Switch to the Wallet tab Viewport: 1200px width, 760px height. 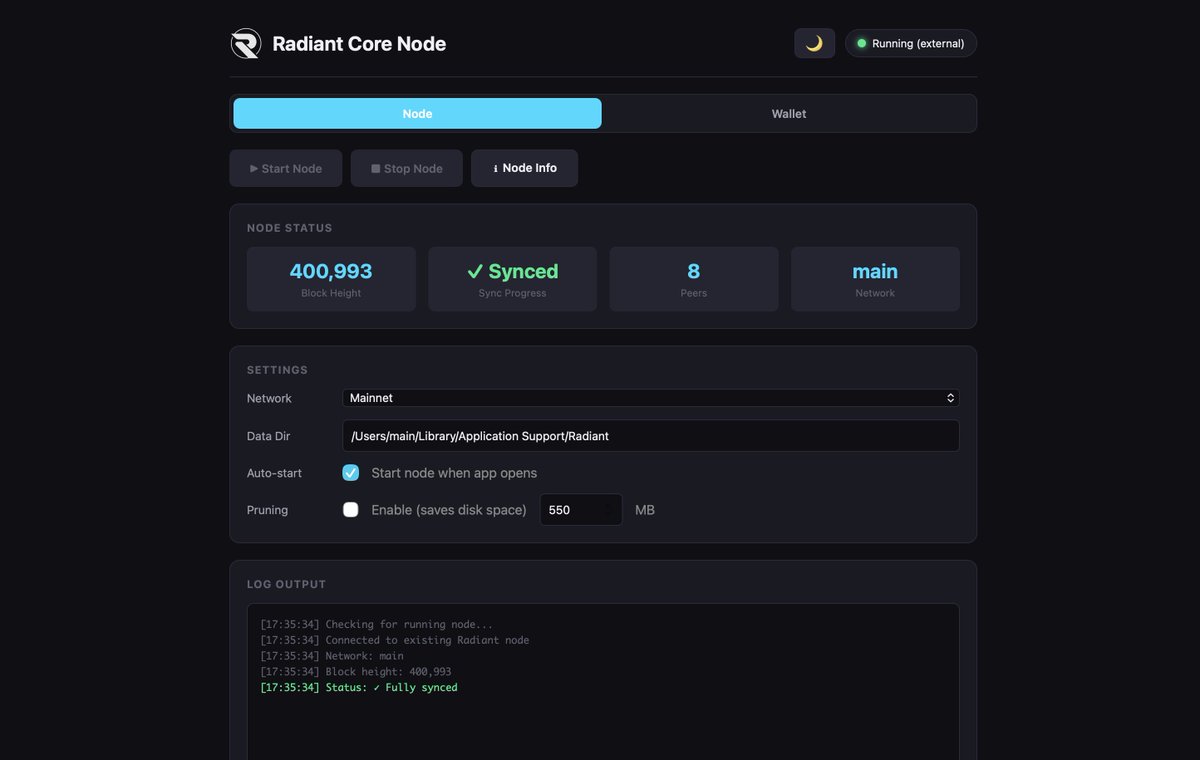789,114
